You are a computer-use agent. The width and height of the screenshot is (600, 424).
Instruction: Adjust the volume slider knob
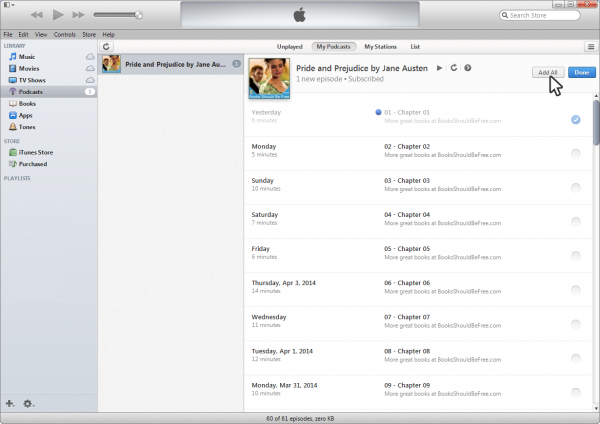click(x=139, y=15)
